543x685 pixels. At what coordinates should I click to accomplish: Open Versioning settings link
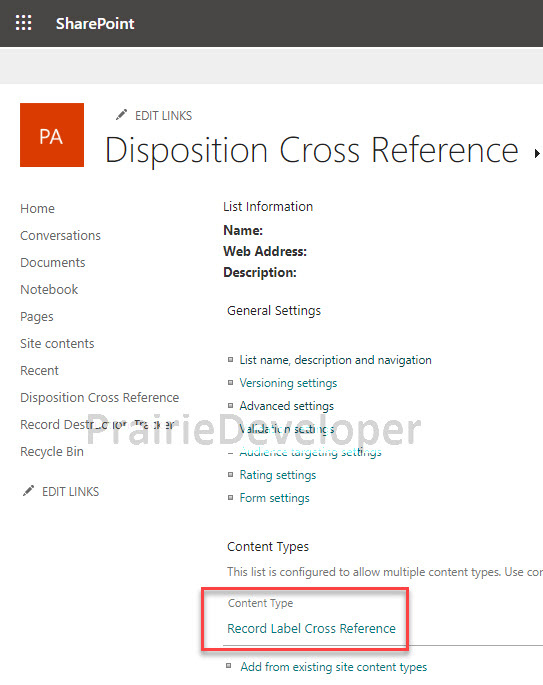pyautogui.click(x=288, y=383)
